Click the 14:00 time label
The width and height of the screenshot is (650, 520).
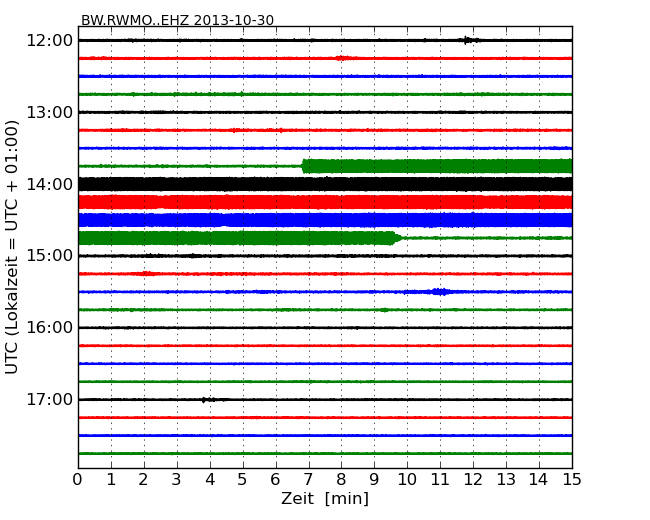coord(49,185)
